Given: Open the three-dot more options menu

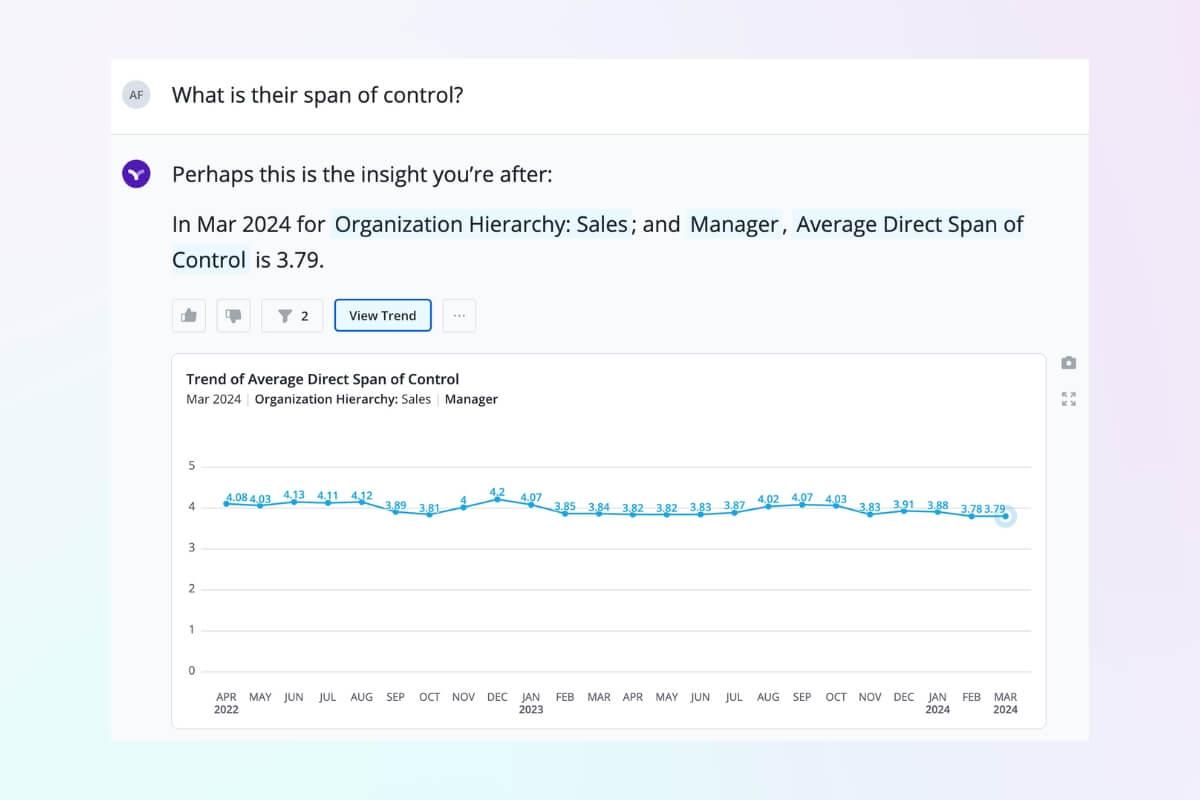Looking at the screenshot, I should tap(459, 316).
